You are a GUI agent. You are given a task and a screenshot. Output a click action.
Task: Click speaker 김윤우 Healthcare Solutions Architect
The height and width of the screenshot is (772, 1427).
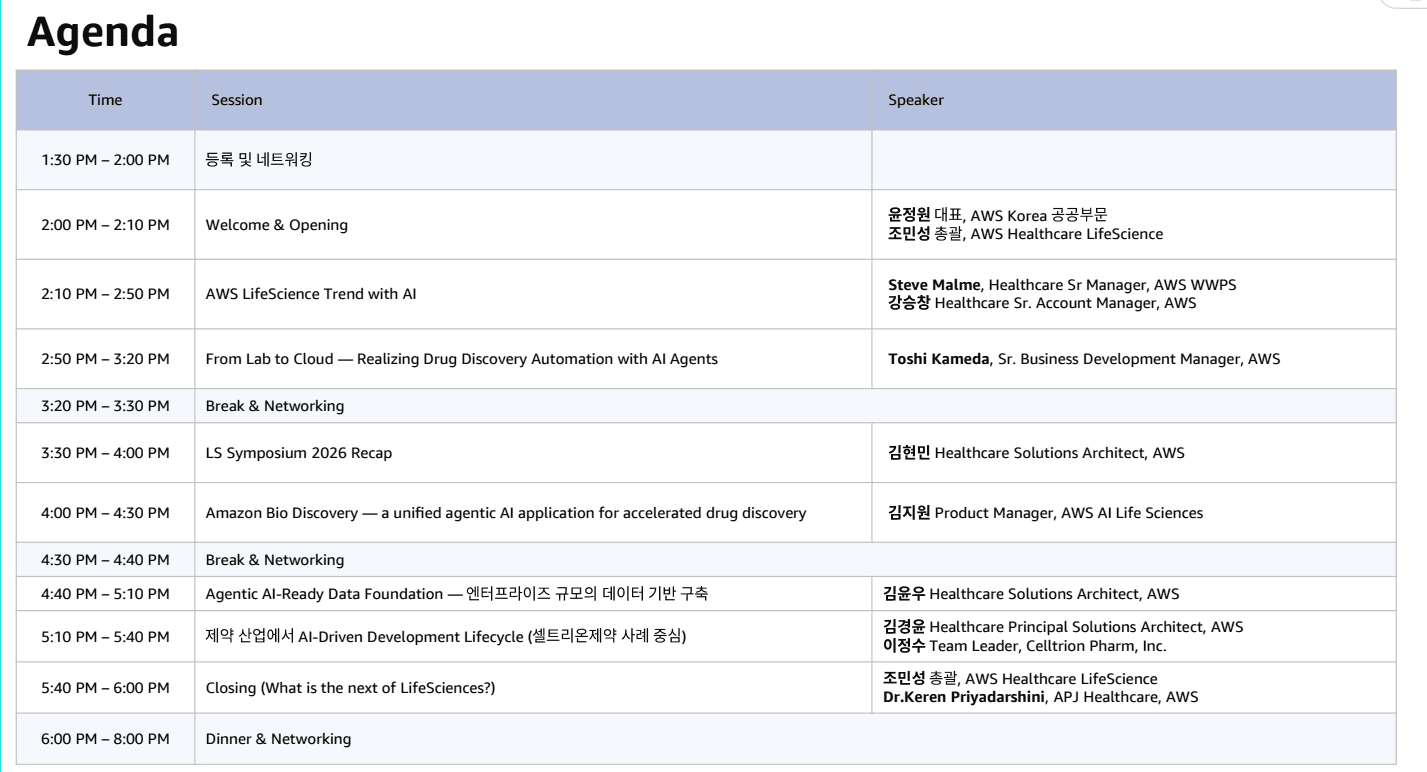1032,594
